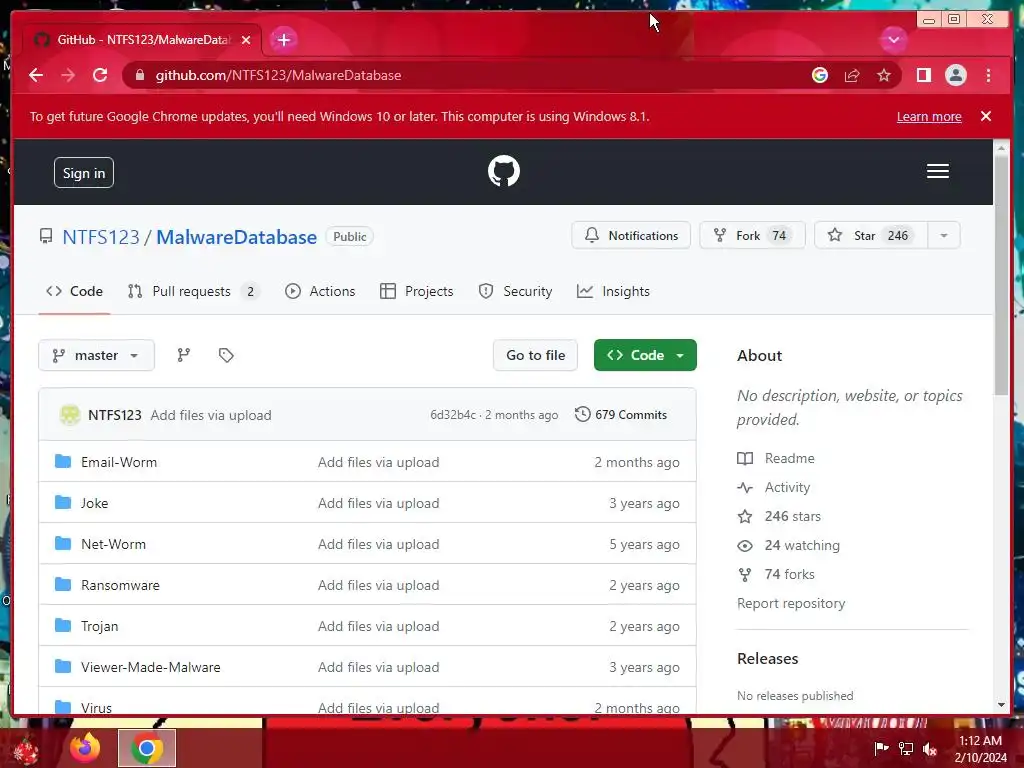Image resolution: width=1024 pixels, height=768 pixels.
Task: Open the GitHub hamburger menu
Action: pos(937,171)
